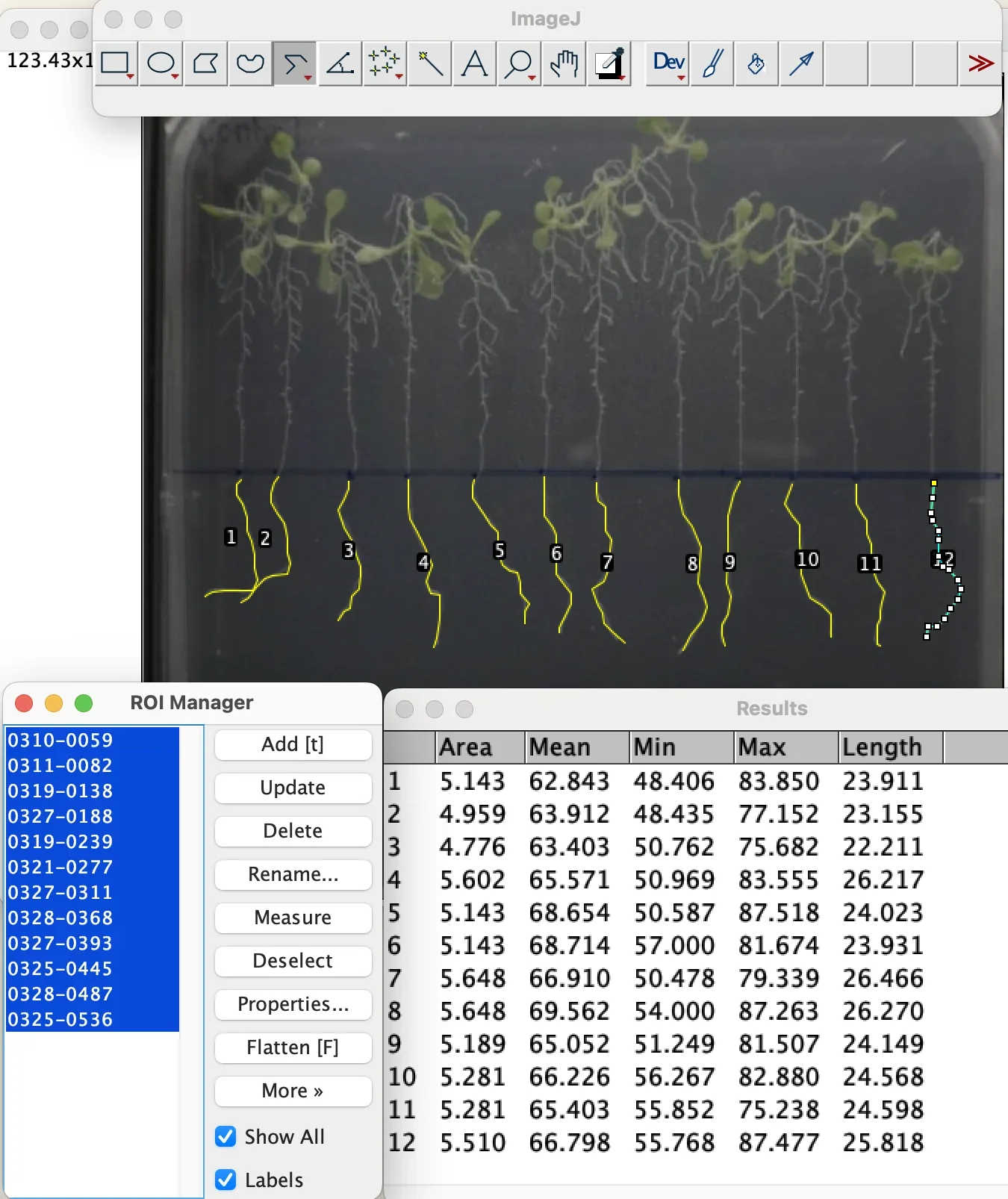Click Deselect in ROI Manager
Viewport: 1008px width, 1199px height.
click(293, 961)
